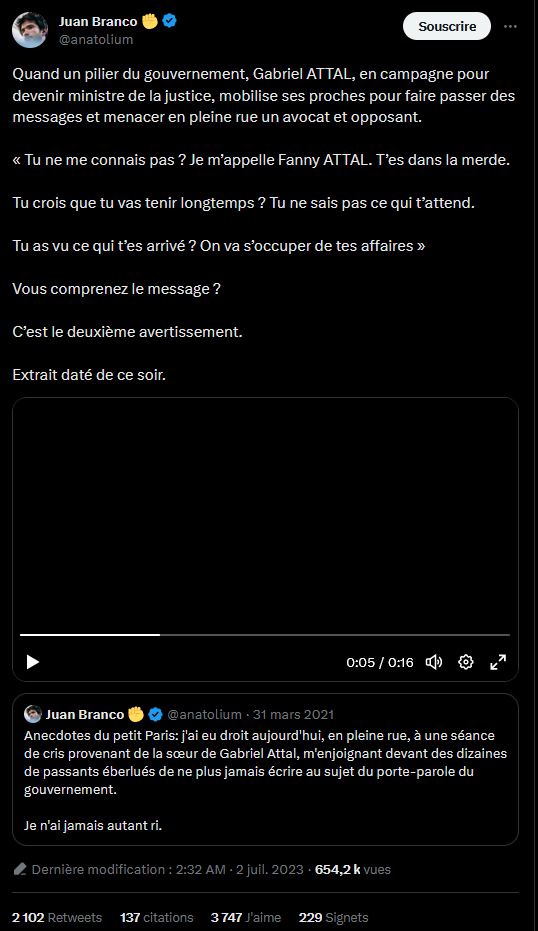Open video settings gear
The width and height of the screenshot is (538, 931).
click(466, 662)
